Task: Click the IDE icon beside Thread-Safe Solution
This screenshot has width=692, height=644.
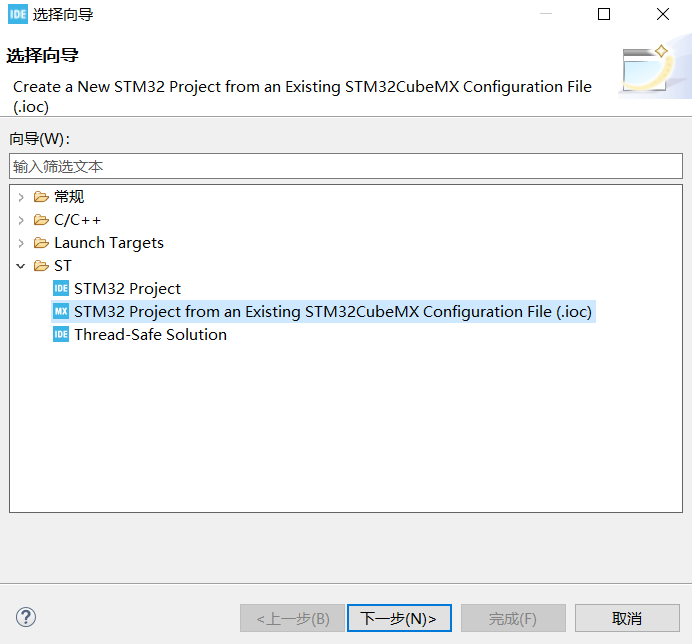Action: 61,335
